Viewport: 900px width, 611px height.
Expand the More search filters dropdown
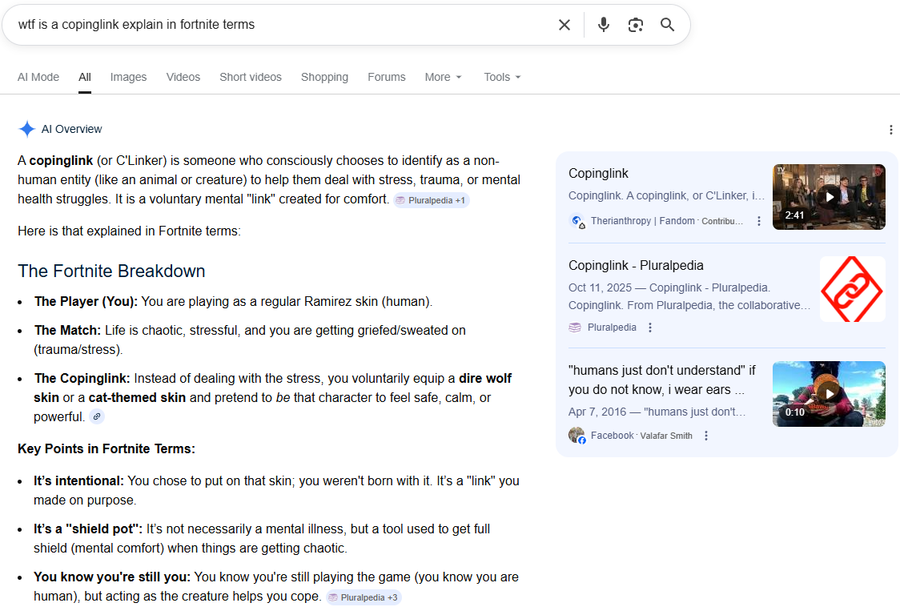443,77
